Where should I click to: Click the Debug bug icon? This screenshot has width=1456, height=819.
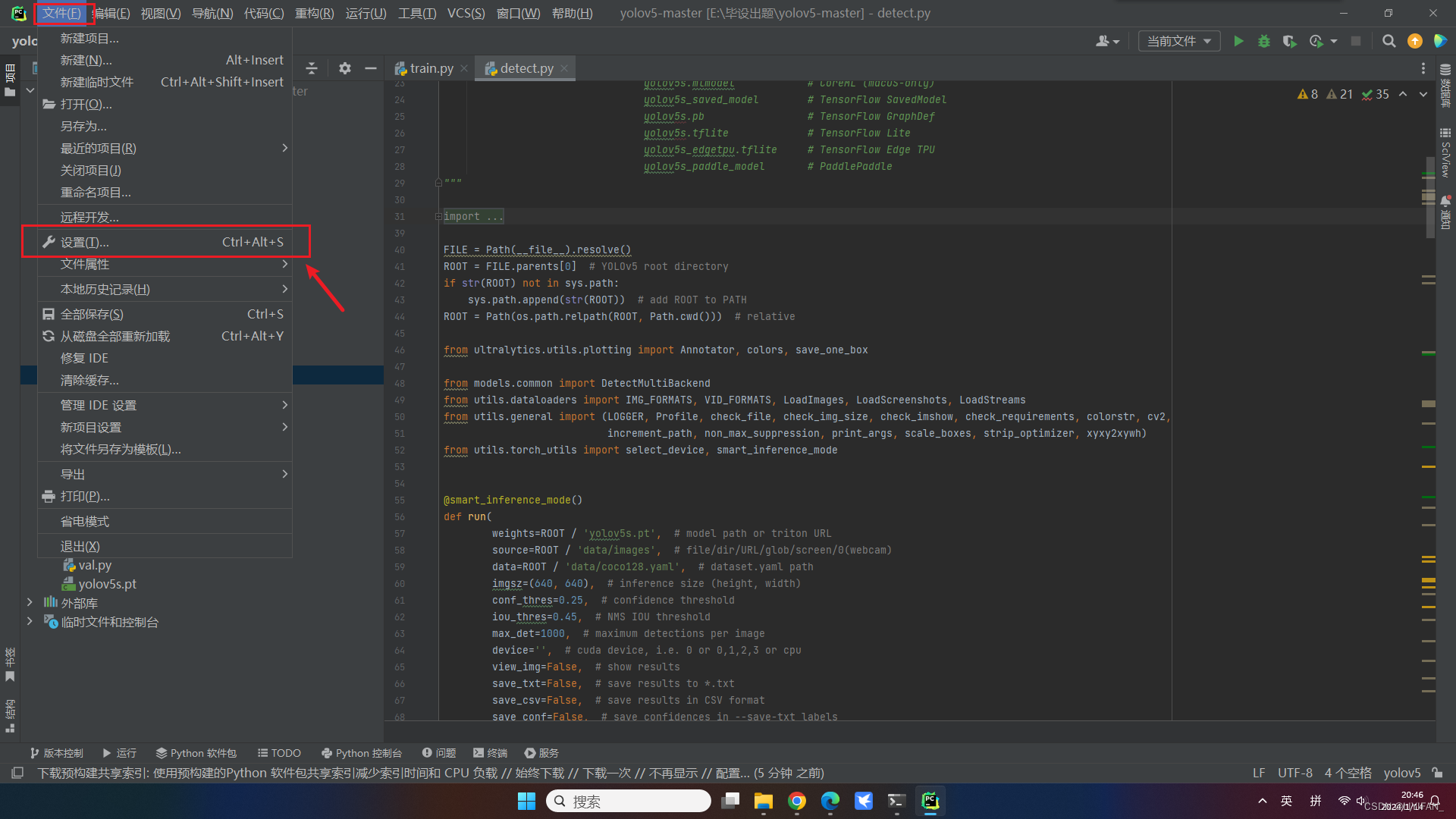[x=1263, y=41]
